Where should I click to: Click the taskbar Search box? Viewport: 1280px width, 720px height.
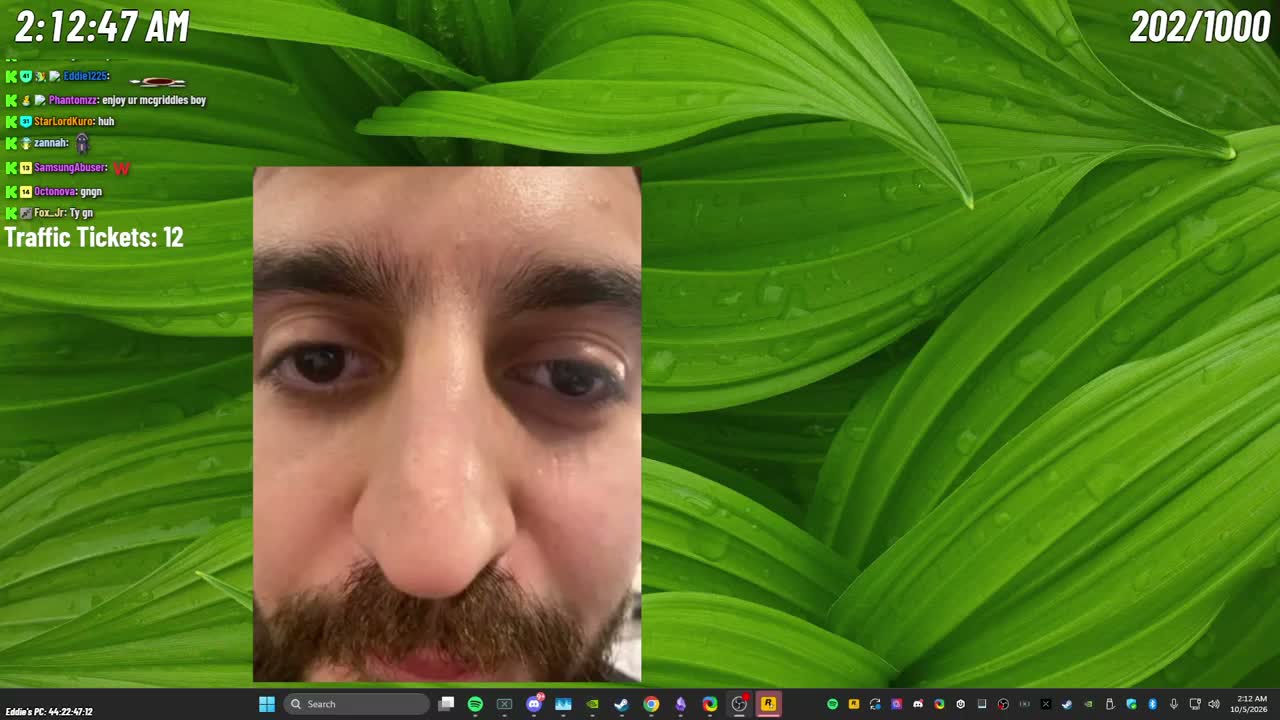(x=357, y=704)
